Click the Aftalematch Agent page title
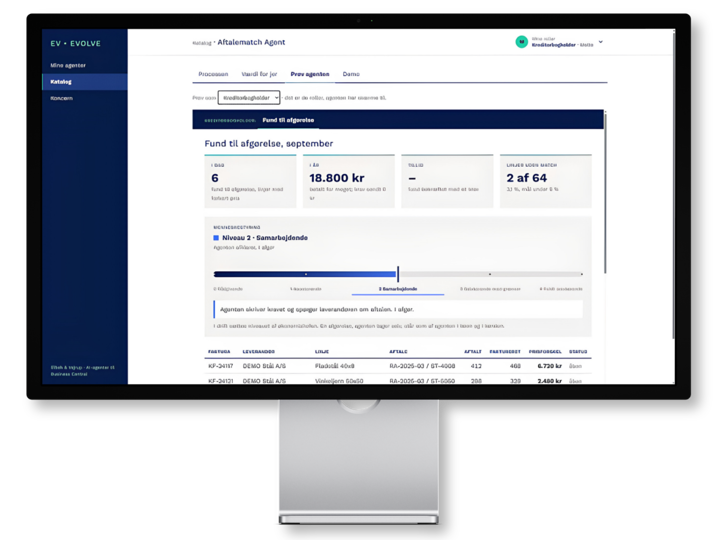This screenshot has height=540, width=720. click(x=251, y=42)
